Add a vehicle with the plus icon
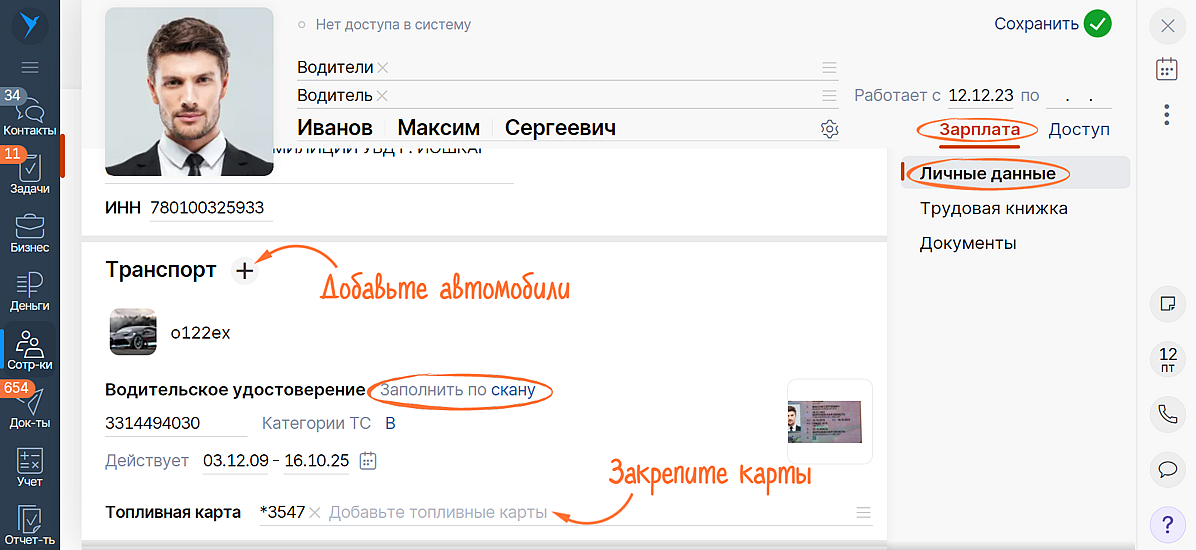The width and height of the screenshot is (1196, 550). point(244,270)
